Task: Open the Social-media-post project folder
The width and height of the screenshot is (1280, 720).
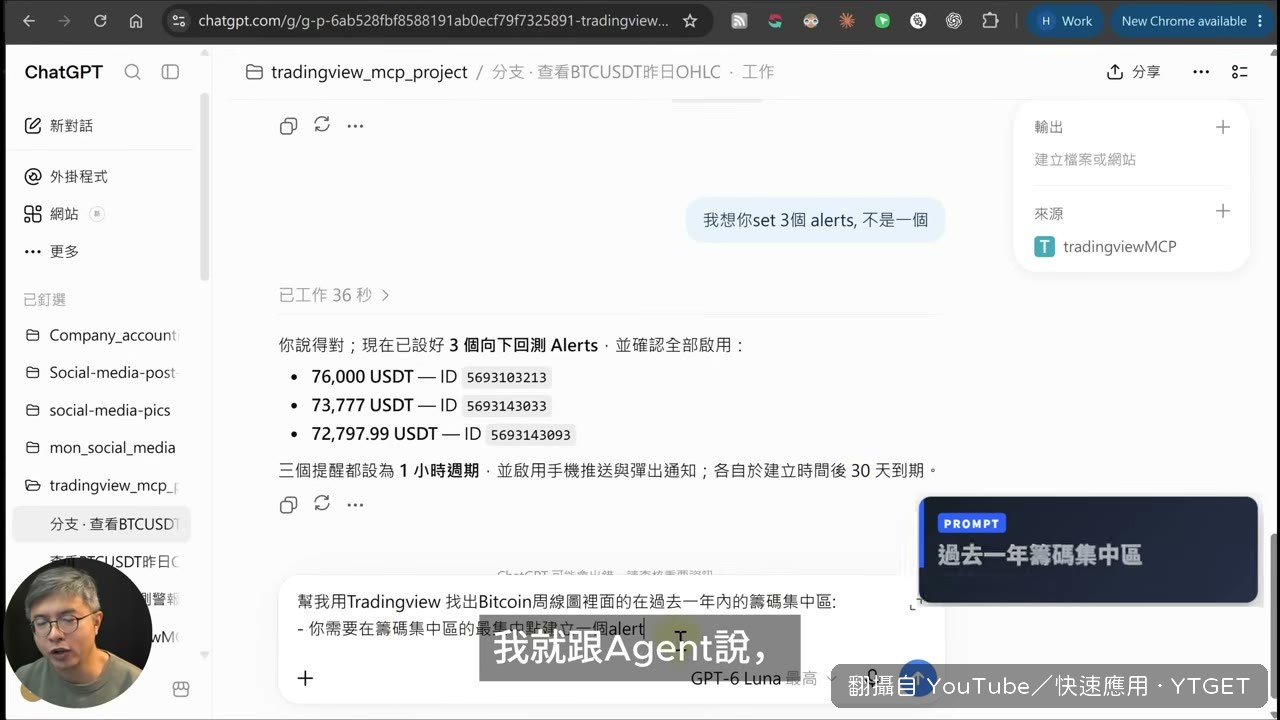Action: pos(100,372)
